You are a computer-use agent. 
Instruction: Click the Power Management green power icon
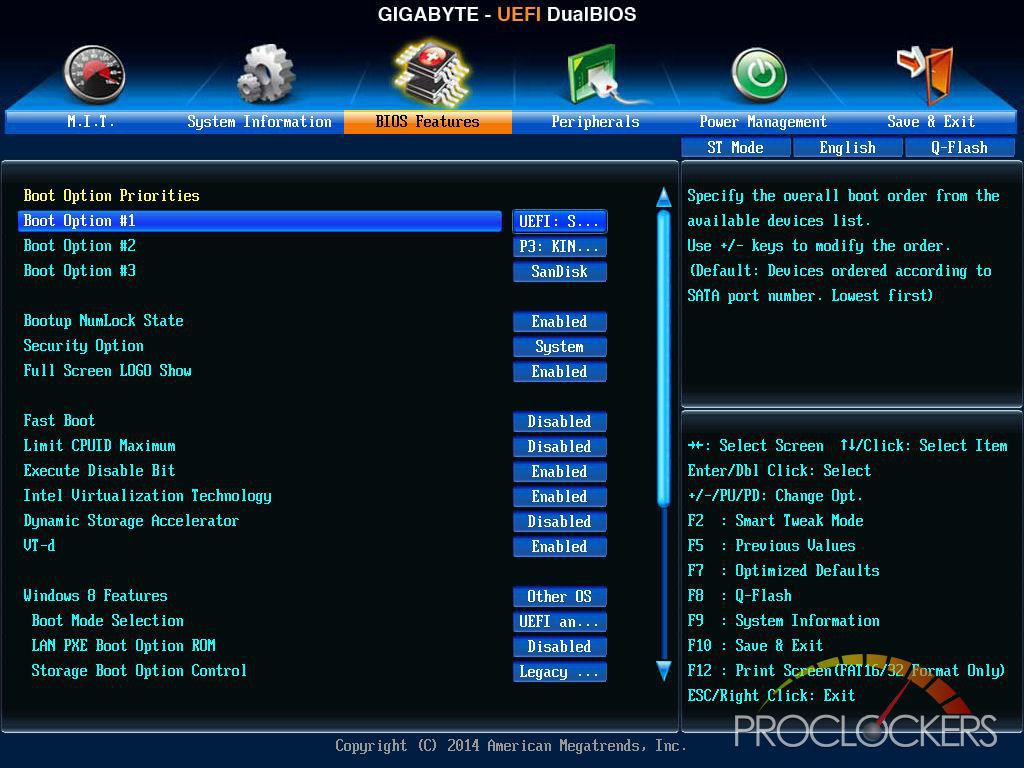[760, 74]
